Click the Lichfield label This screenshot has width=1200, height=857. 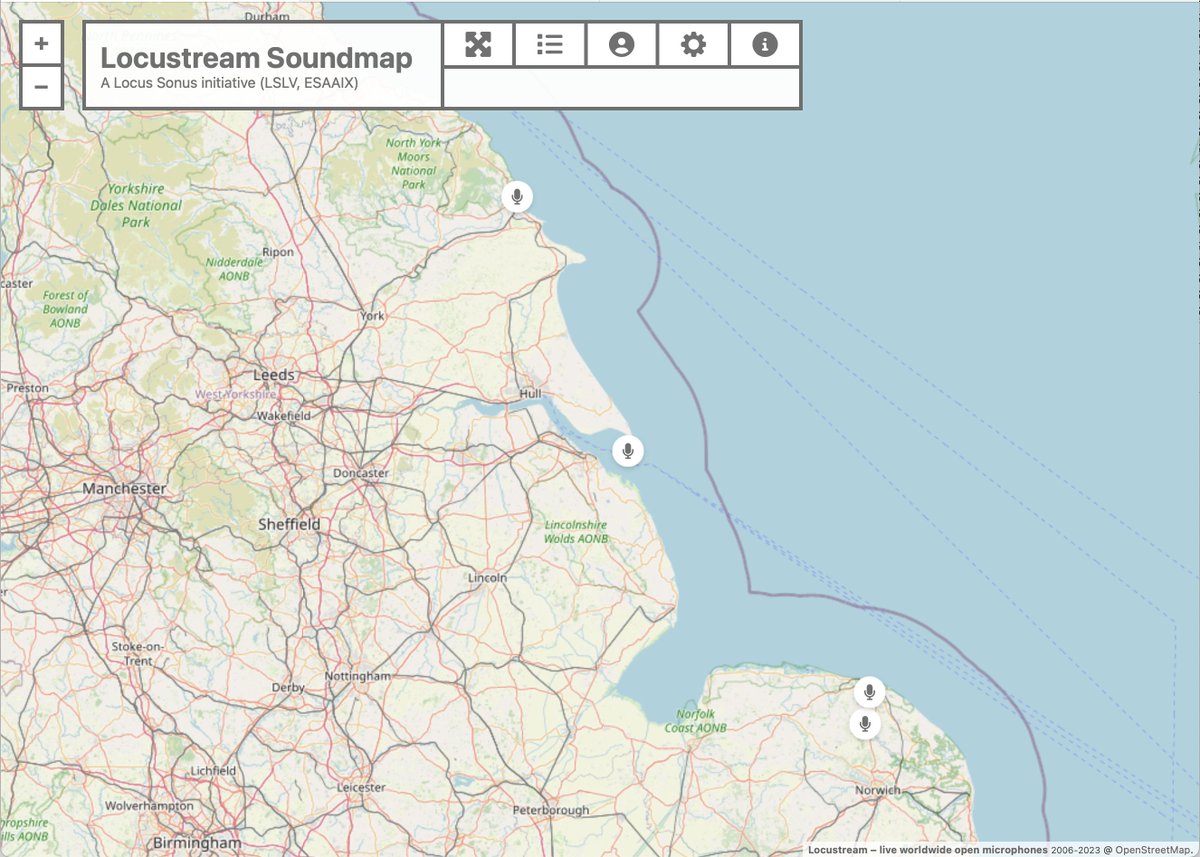213,771
